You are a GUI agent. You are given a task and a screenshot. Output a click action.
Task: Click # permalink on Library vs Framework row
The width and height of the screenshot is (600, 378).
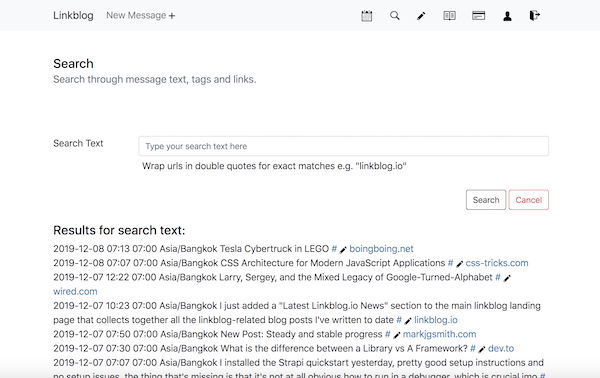click(473, 348)
